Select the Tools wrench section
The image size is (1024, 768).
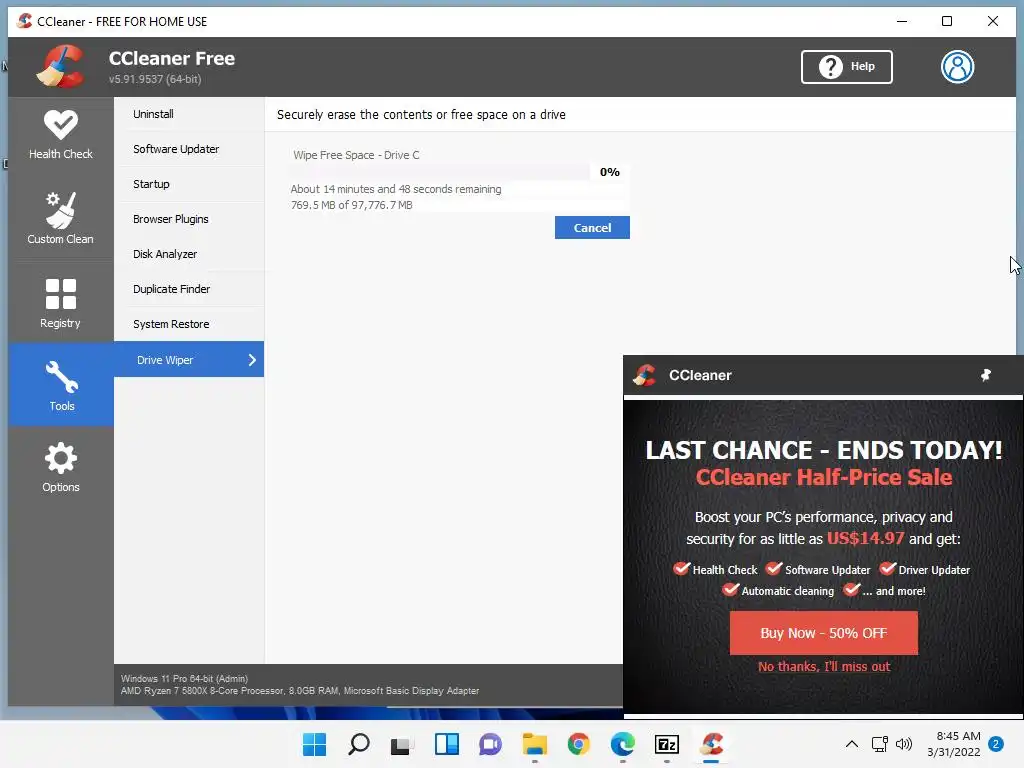pyautogui.click(x=61, y=385)
